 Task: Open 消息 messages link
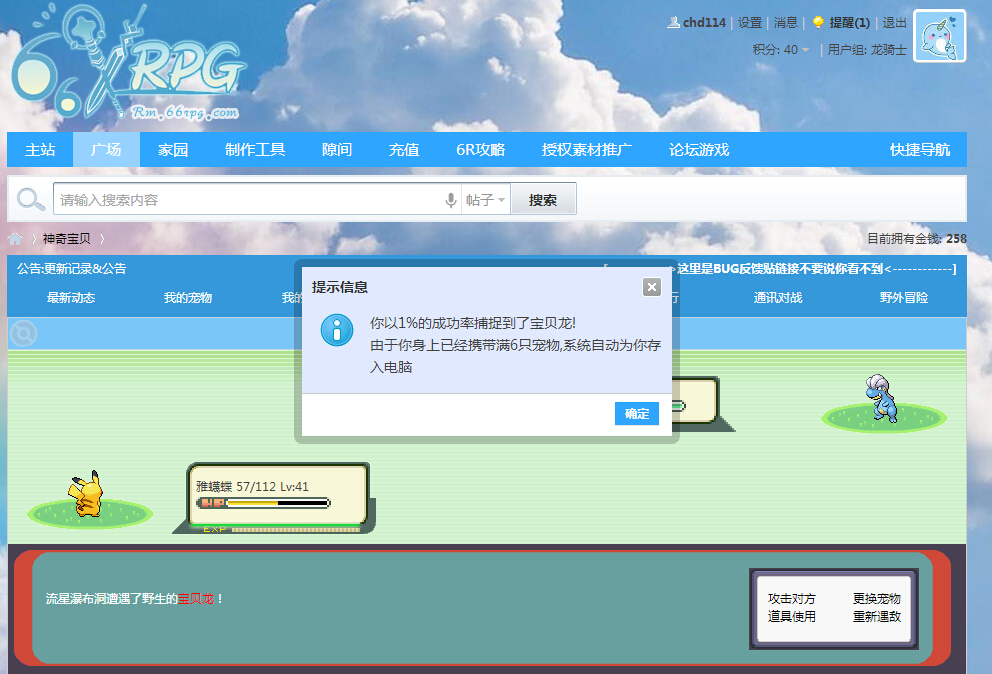coord(785,23)
